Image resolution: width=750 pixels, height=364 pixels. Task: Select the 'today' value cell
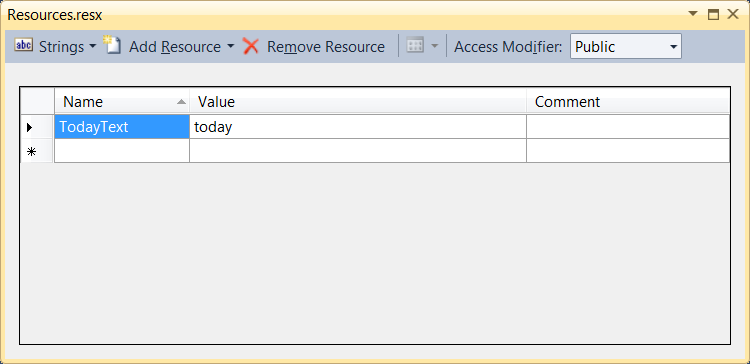point(358,127)
